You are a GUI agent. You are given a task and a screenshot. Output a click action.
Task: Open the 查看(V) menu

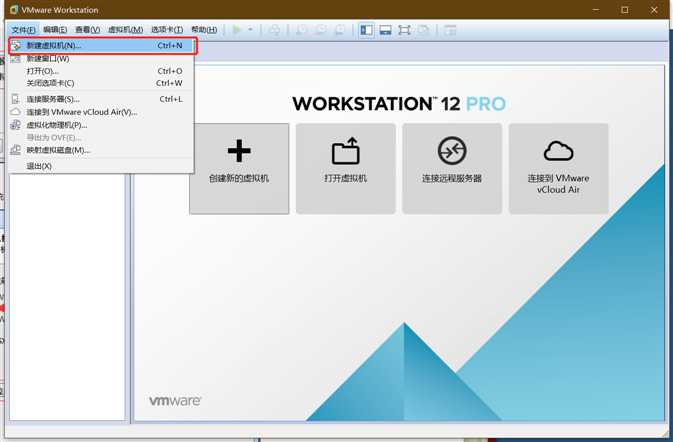click(x=88, y=30)
